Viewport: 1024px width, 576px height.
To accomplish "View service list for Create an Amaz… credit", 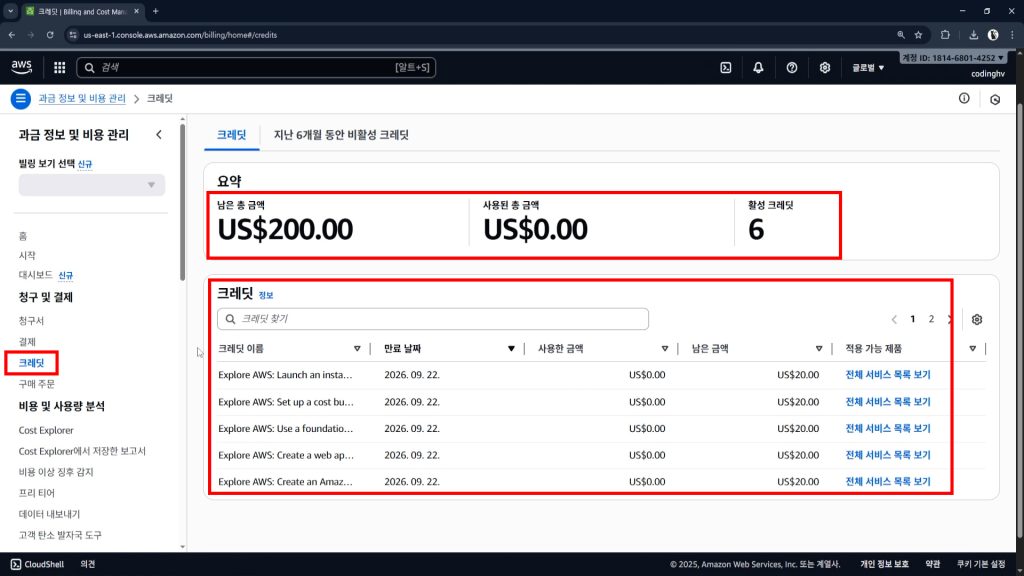I will [888, 482].
